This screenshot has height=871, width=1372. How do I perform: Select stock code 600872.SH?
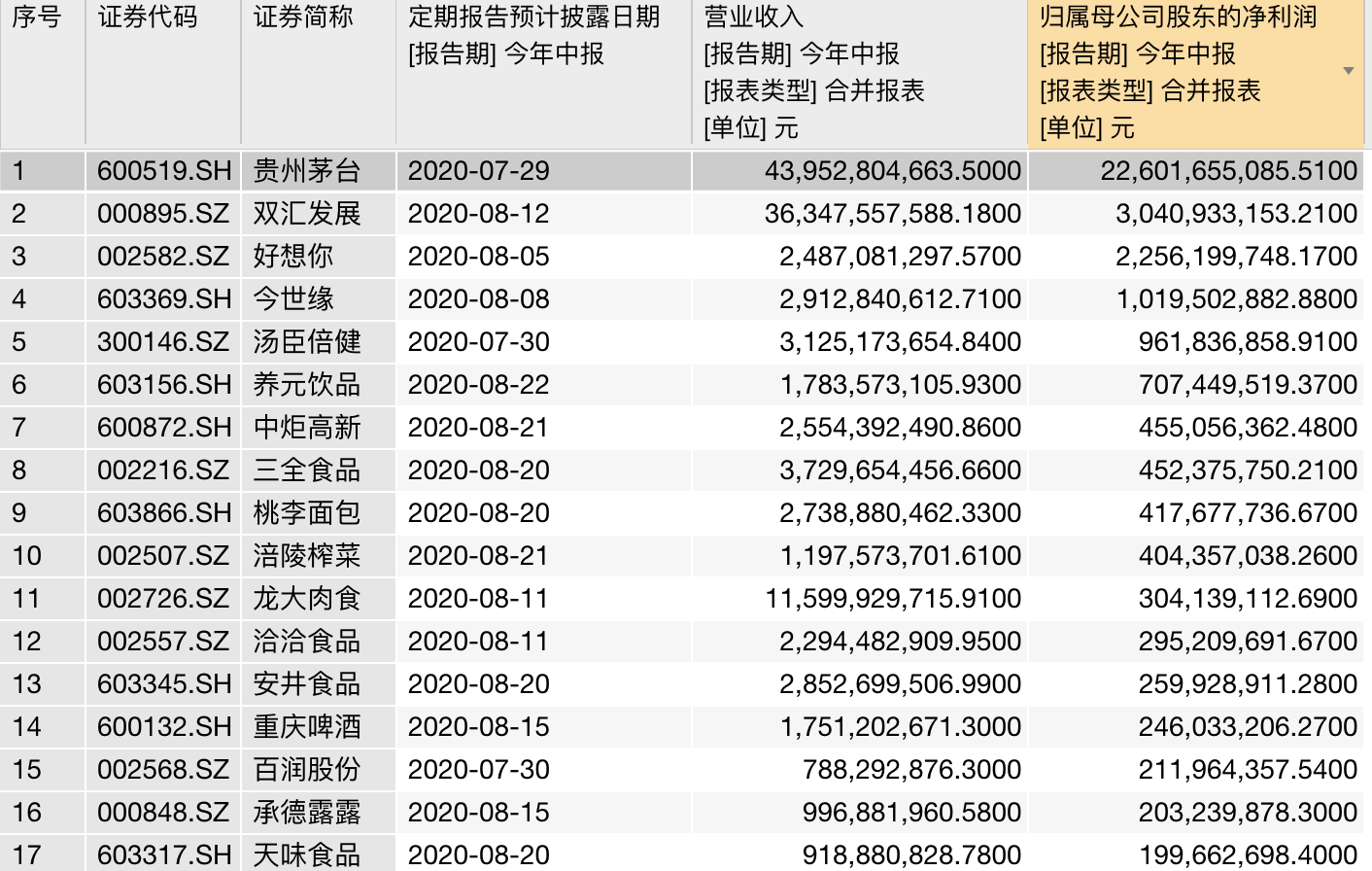coord(164,428)
